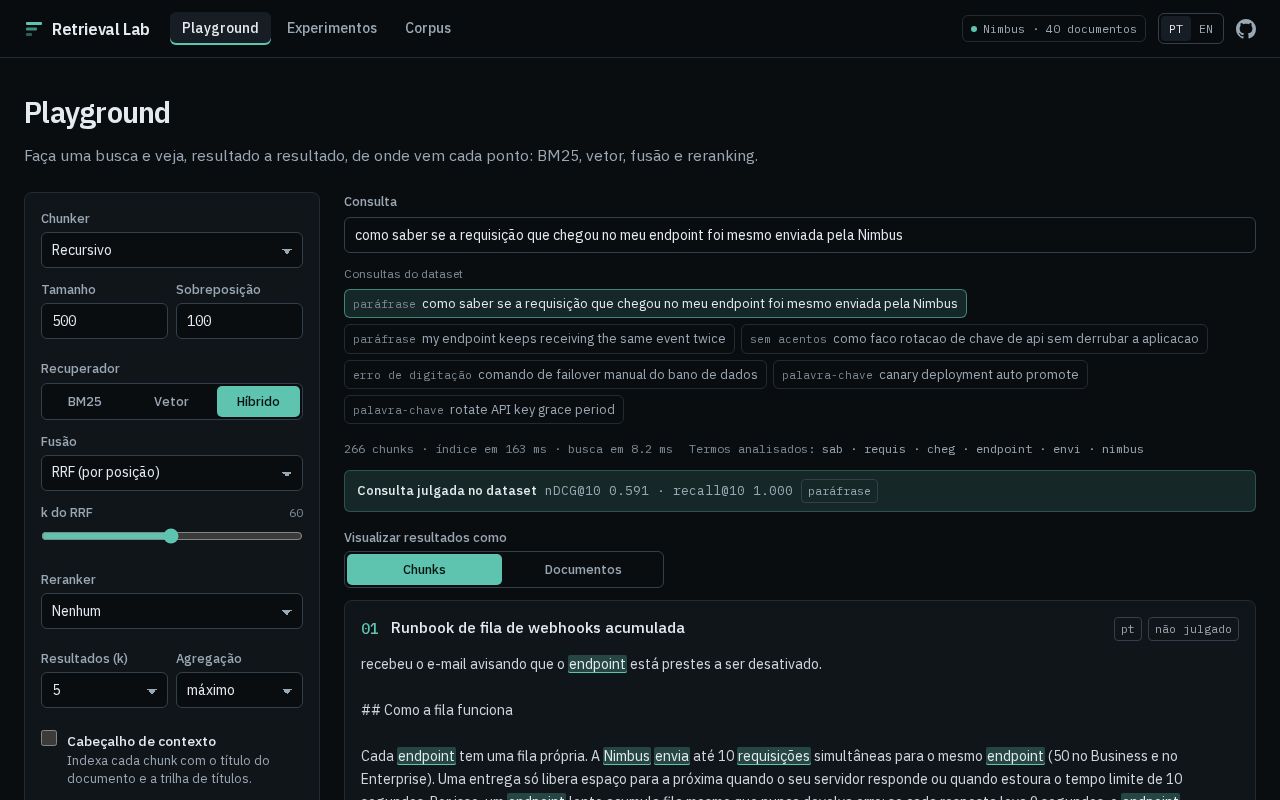Select the 'comando de failover manual' query chip
Screen dimensions: 1280x800
click(555, 375)
